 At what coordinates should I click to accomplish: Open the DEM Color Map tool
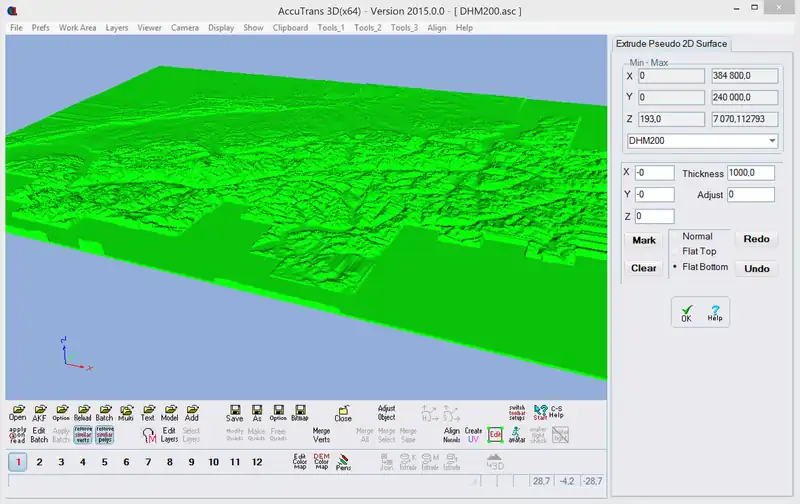coord(321,461)
